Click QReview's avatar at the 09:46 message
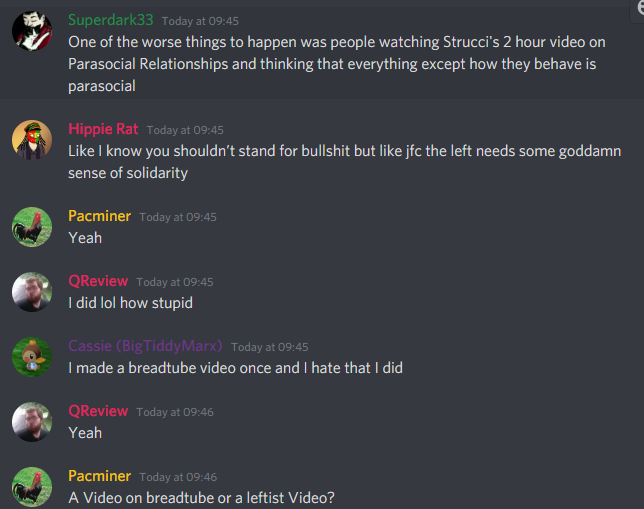The image size is (644, 509). tap(32, 421)
